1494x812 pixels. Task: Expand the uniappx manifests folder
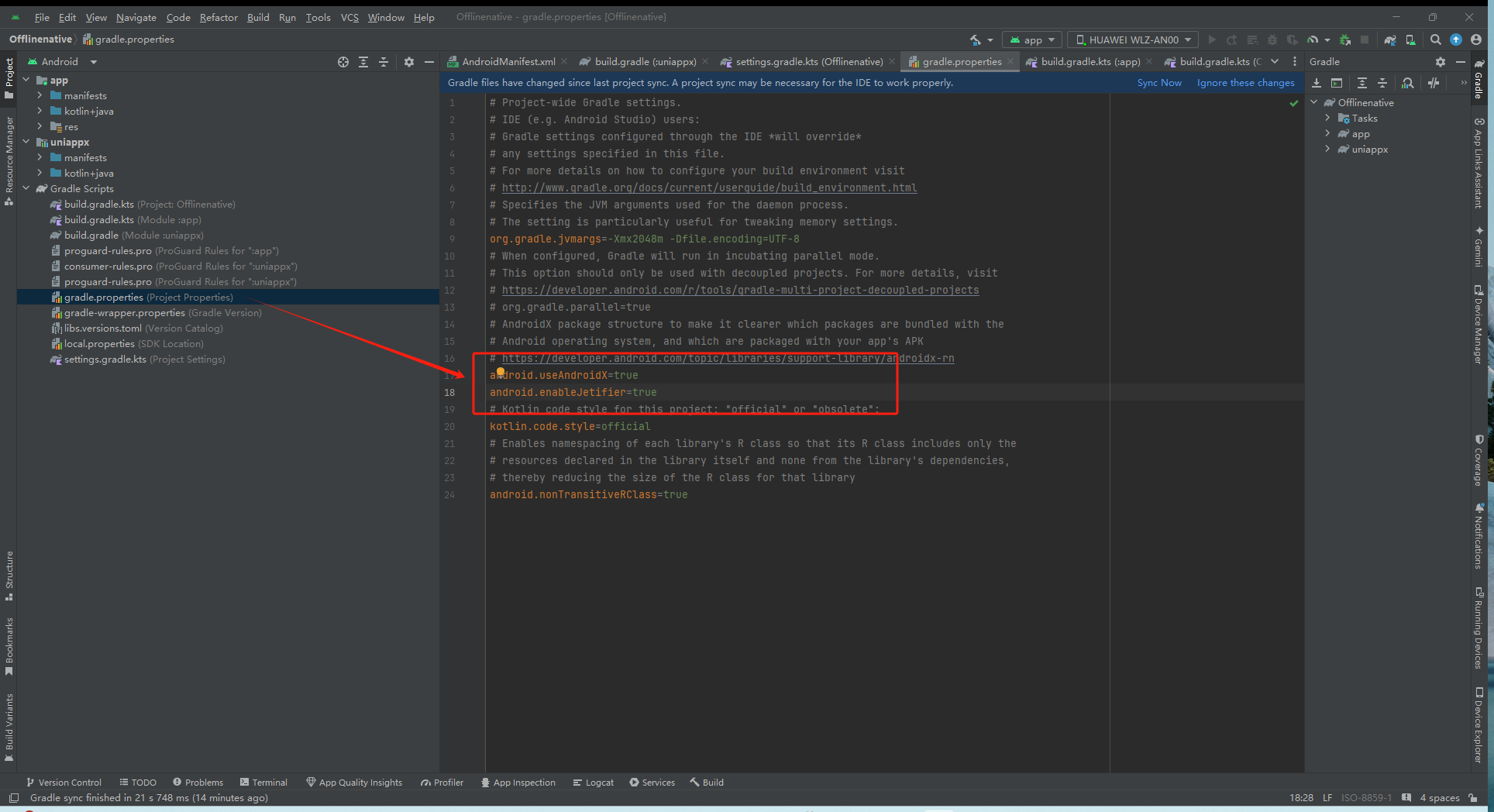40,157
